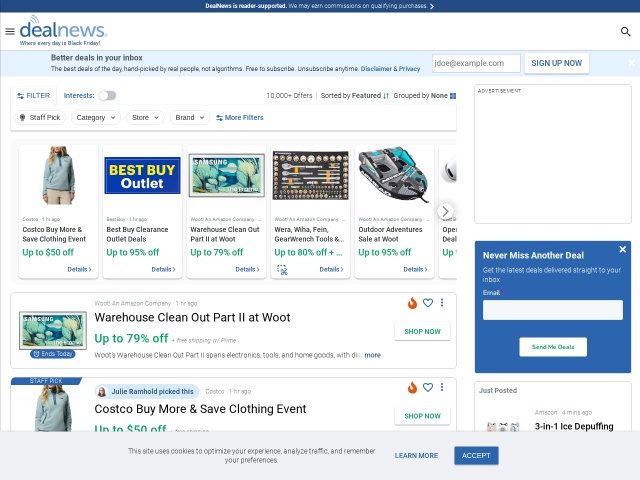This screenshot has width=640, height=480.
Task: Click LEARN MORE about cookies
Action: (x=416, y=456)
